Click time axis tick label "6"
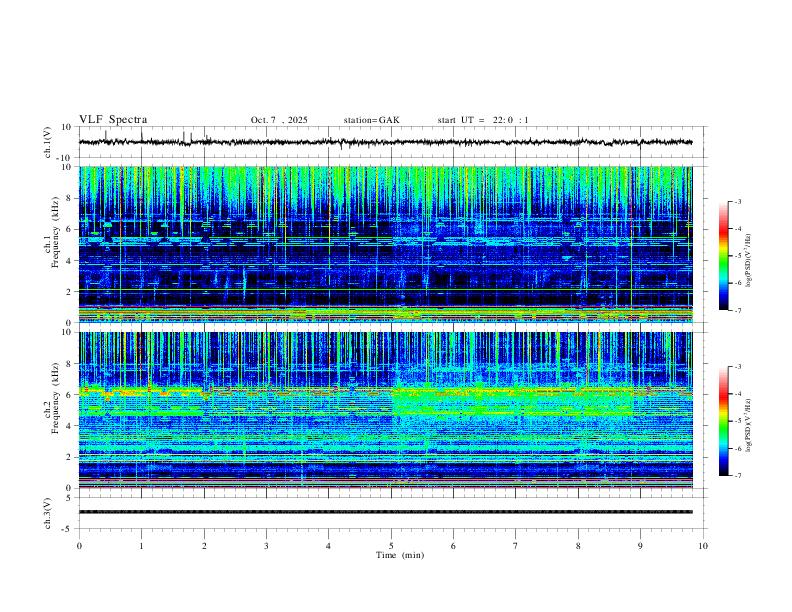This screenshot has height=612, width=792. click(x=454, y=546)
